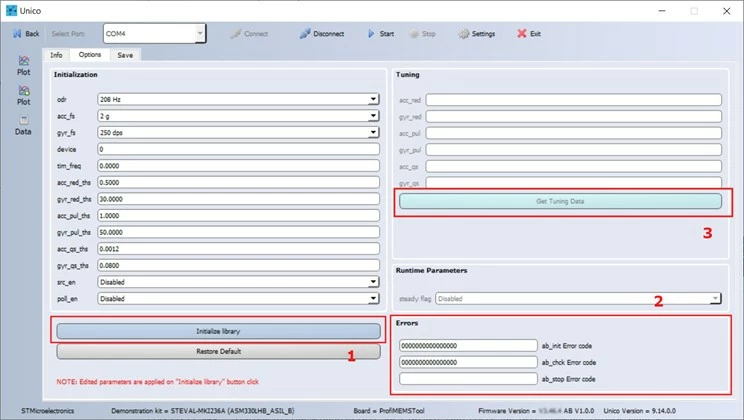Click the acc_qs_ths input field
Viewport: 744px width, 420px height.
[x=238, y=249]
